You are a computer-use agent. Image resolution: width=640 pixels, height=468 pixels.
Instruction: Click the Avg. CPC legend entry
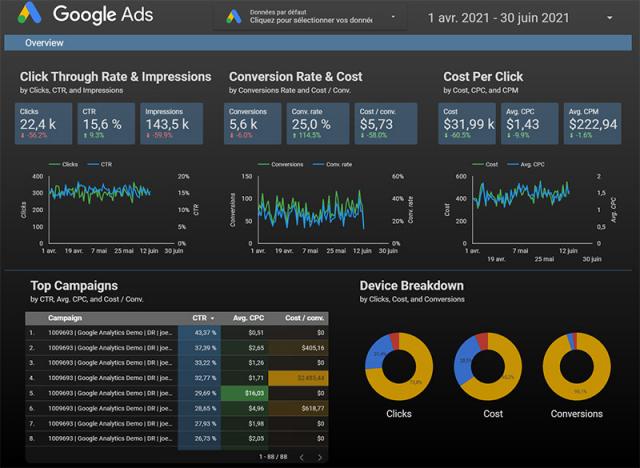click(x=526, y=164)
